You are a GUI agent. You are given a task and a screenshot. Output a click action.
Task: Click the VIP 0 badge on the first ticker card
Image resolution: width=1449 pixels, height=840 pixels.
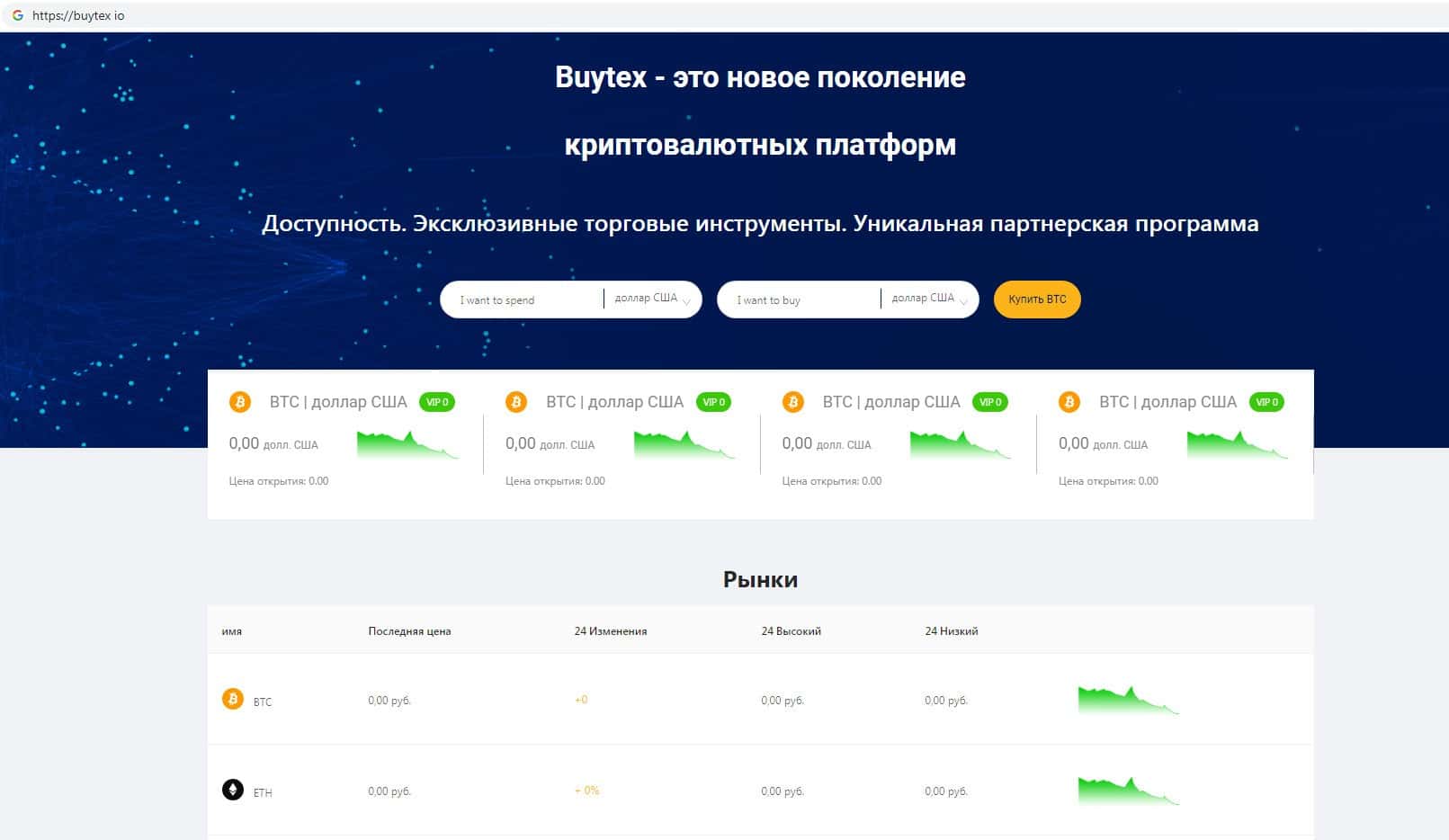pos(437,402)
